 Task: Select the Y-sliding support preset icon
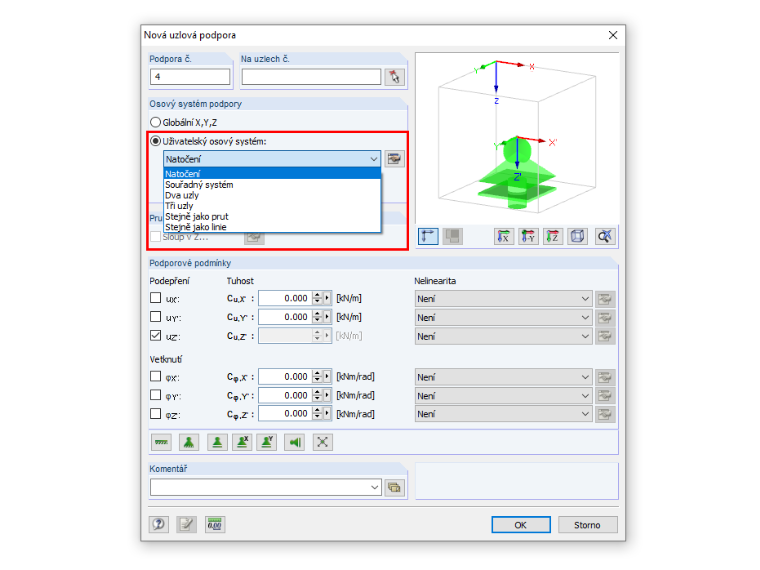(x=267, y=442)
